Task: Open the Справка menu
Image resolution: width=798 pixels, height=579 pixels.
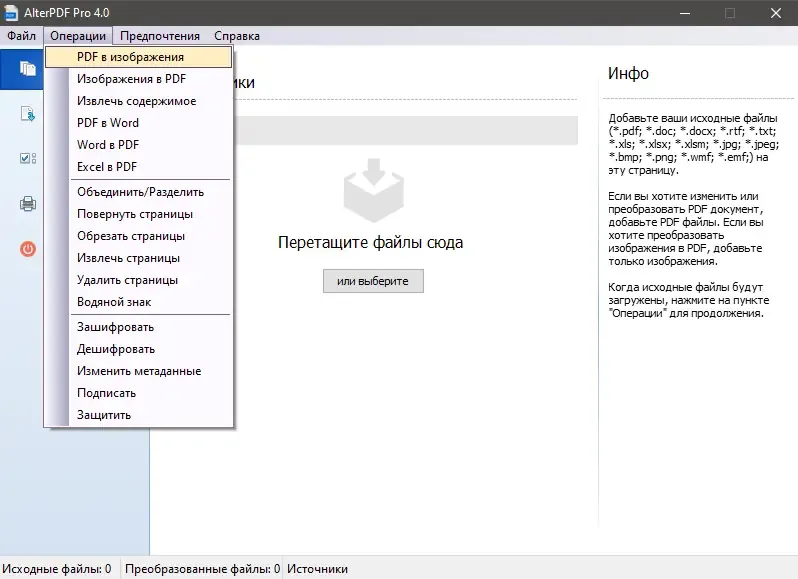Action: click(x=237, y=36)
